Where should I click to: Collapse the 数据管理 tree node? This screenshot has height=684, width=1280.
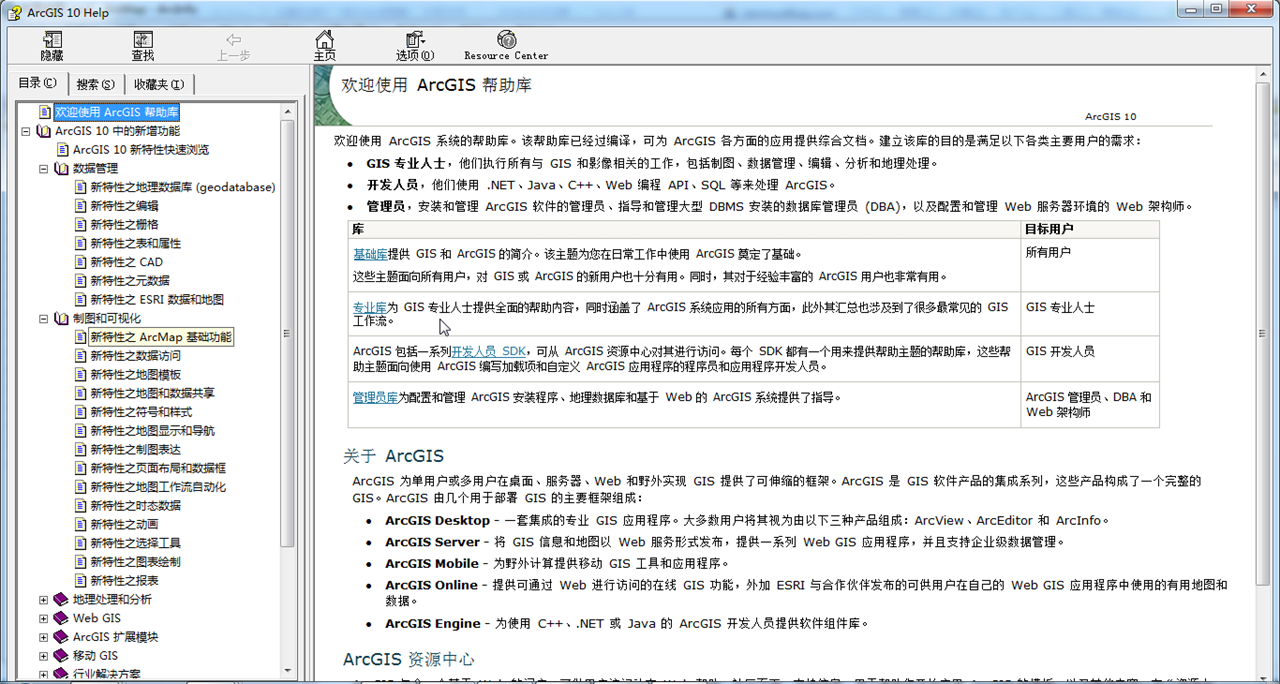pyautogui.click(x=44, y=169)
